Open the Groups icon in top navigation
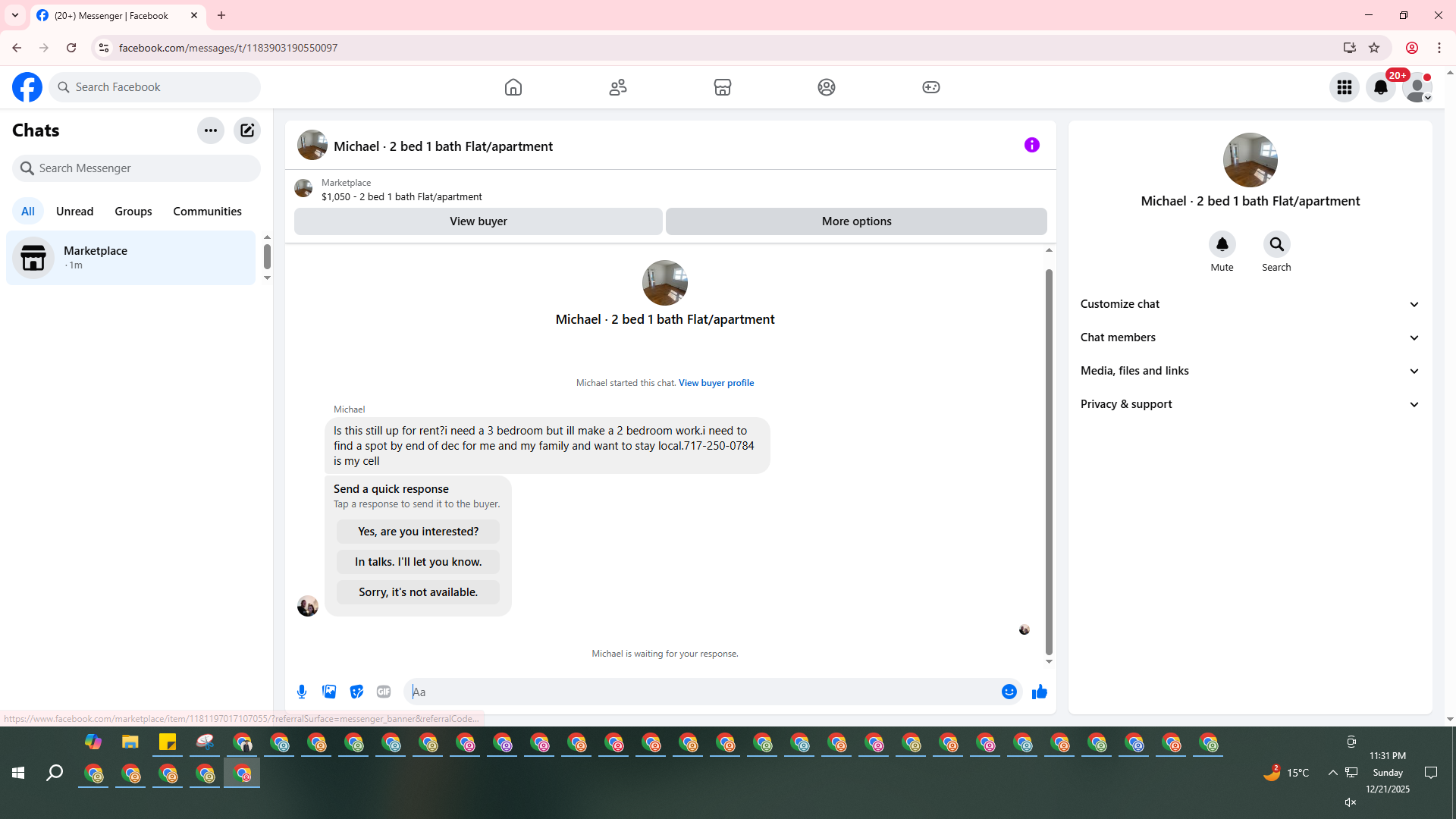This screenshot has width=1456, height=819. point(827,87)
